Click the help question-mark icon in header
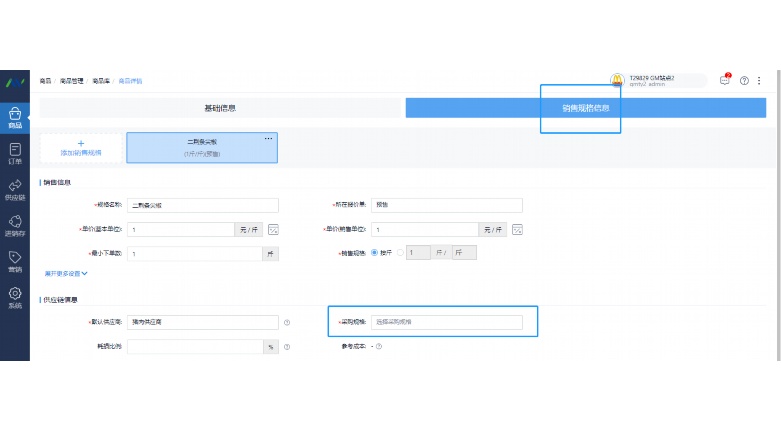The width and height of the screenshot is (781, 431). click(744, 81)
